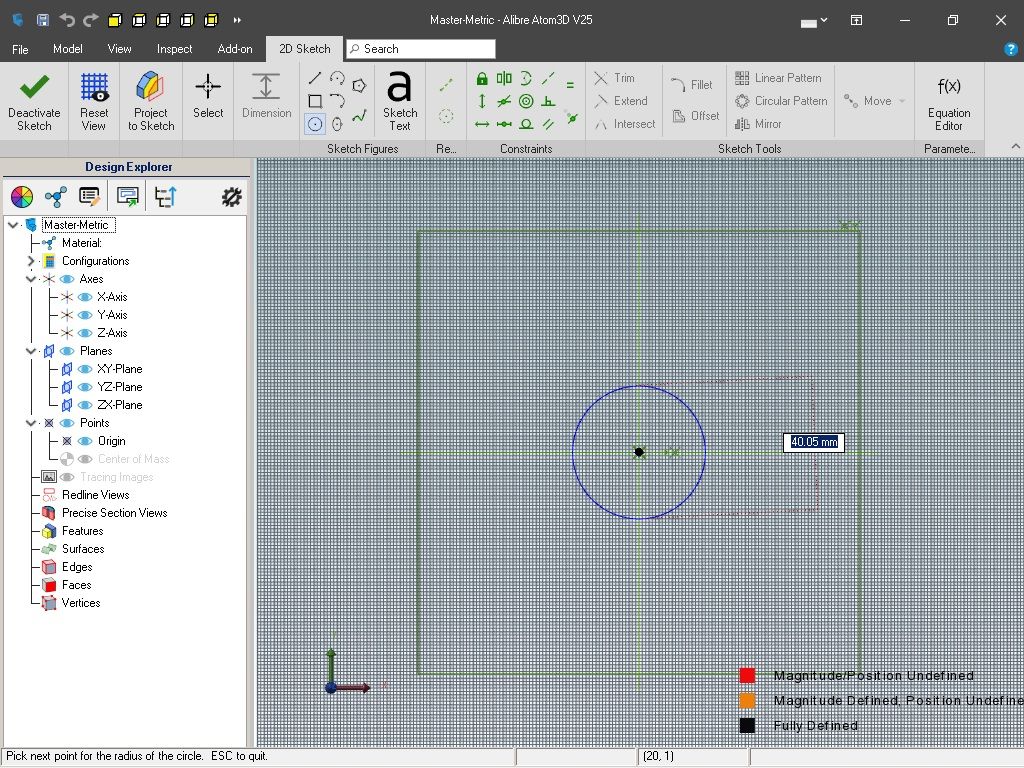
Task: Click the ribbon Search field
Action: point(421,49)
